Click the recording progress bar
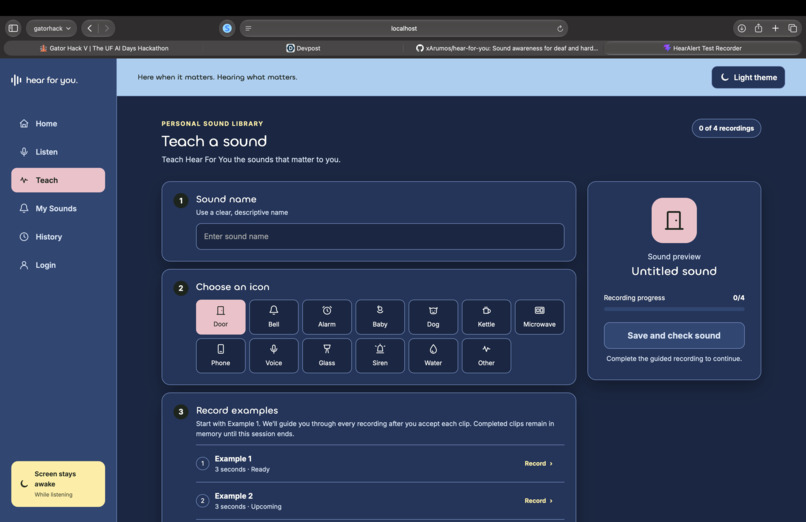The width and height of the screenshot is (806, 522). (674, 309)
